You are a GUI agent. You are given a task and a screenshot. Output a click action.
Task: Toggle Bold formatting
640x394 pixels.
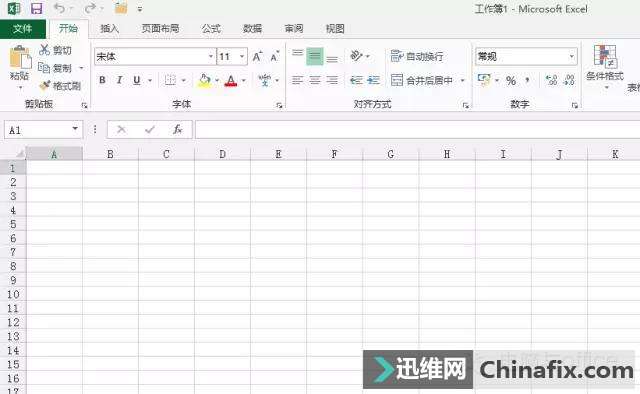tap(102, 80)
